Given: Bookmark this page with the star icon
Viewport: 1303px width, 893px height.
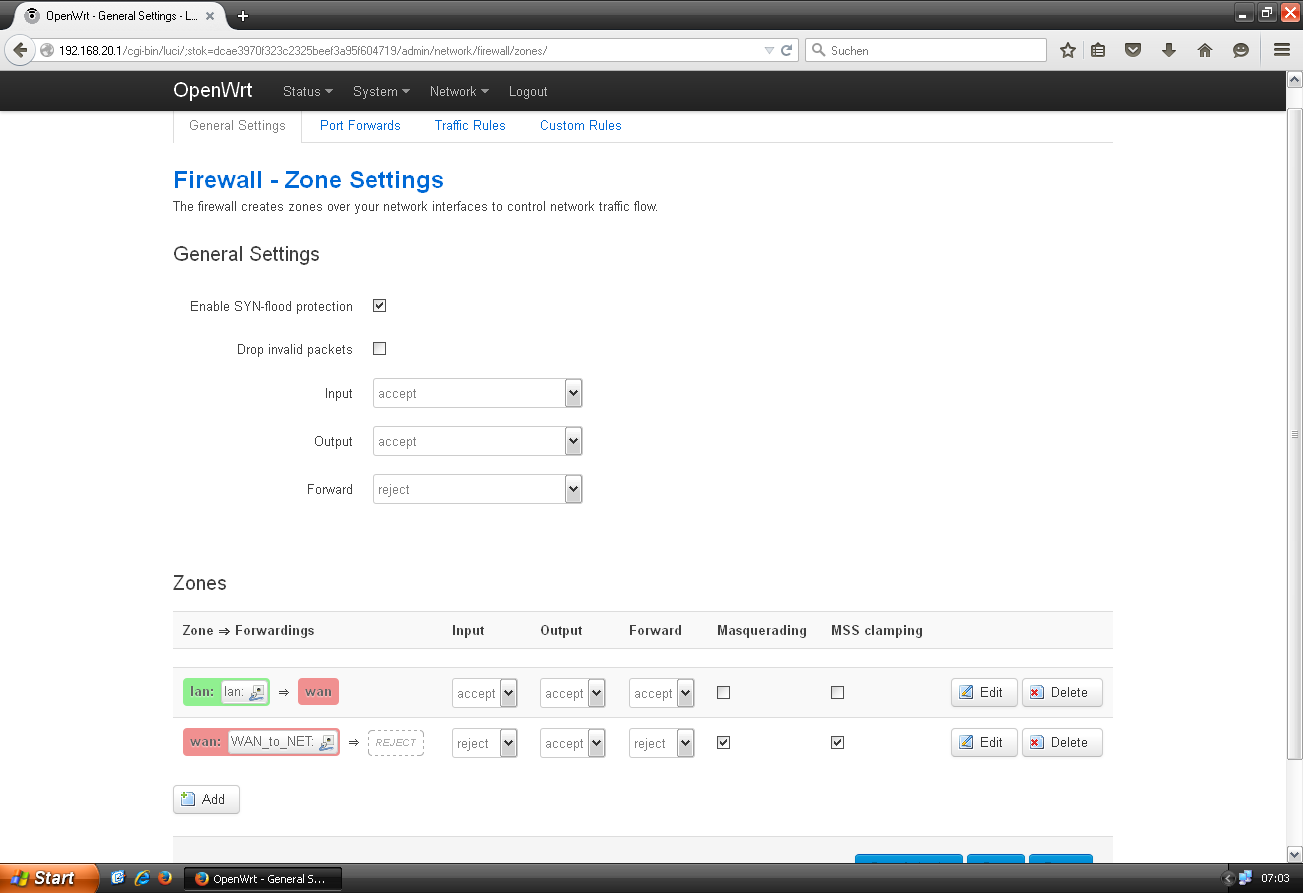Looking at the screenshot, I should point(1068,50).
